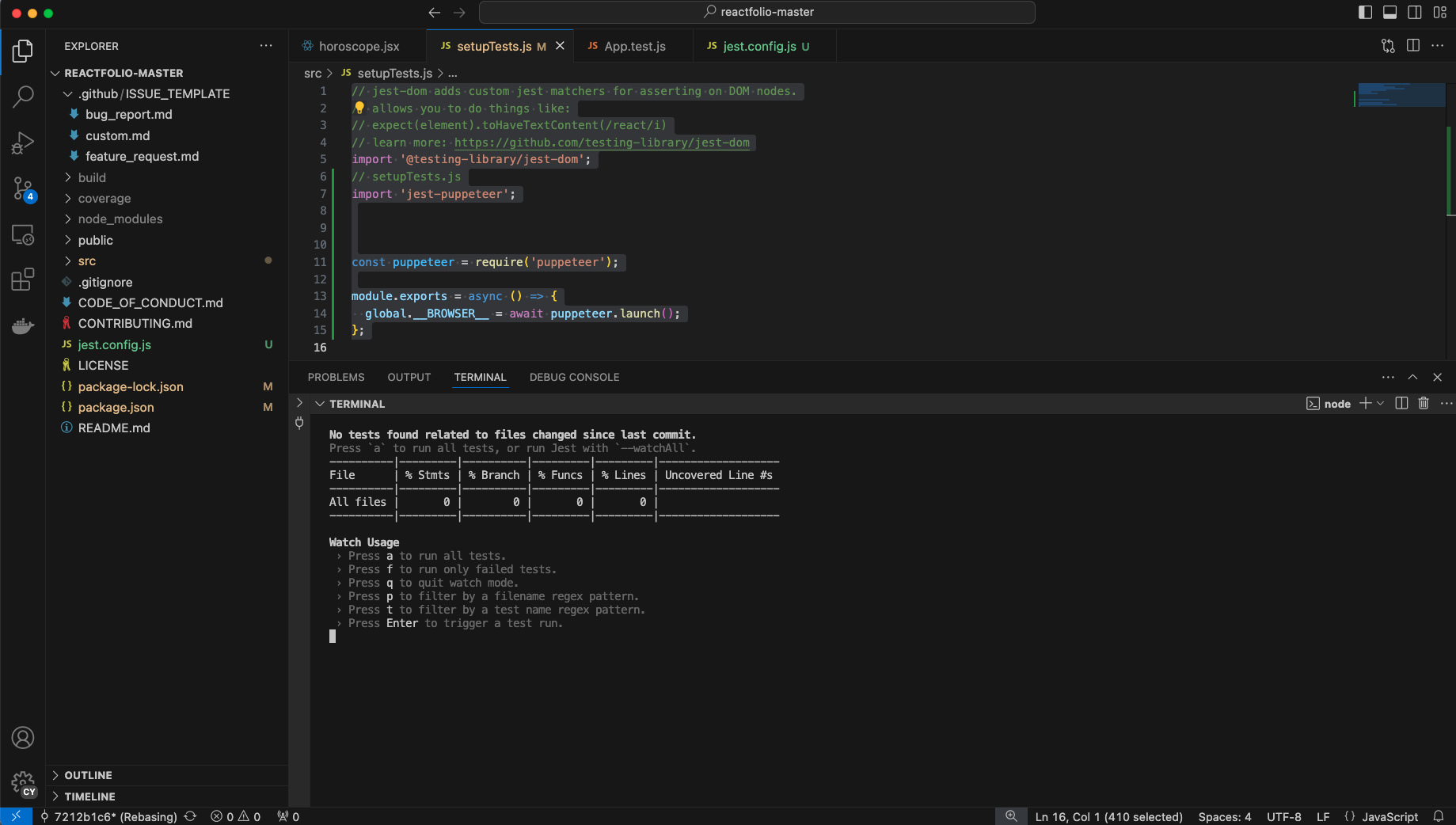Open the jest-dom GitHub link in comment

(602, 143)
